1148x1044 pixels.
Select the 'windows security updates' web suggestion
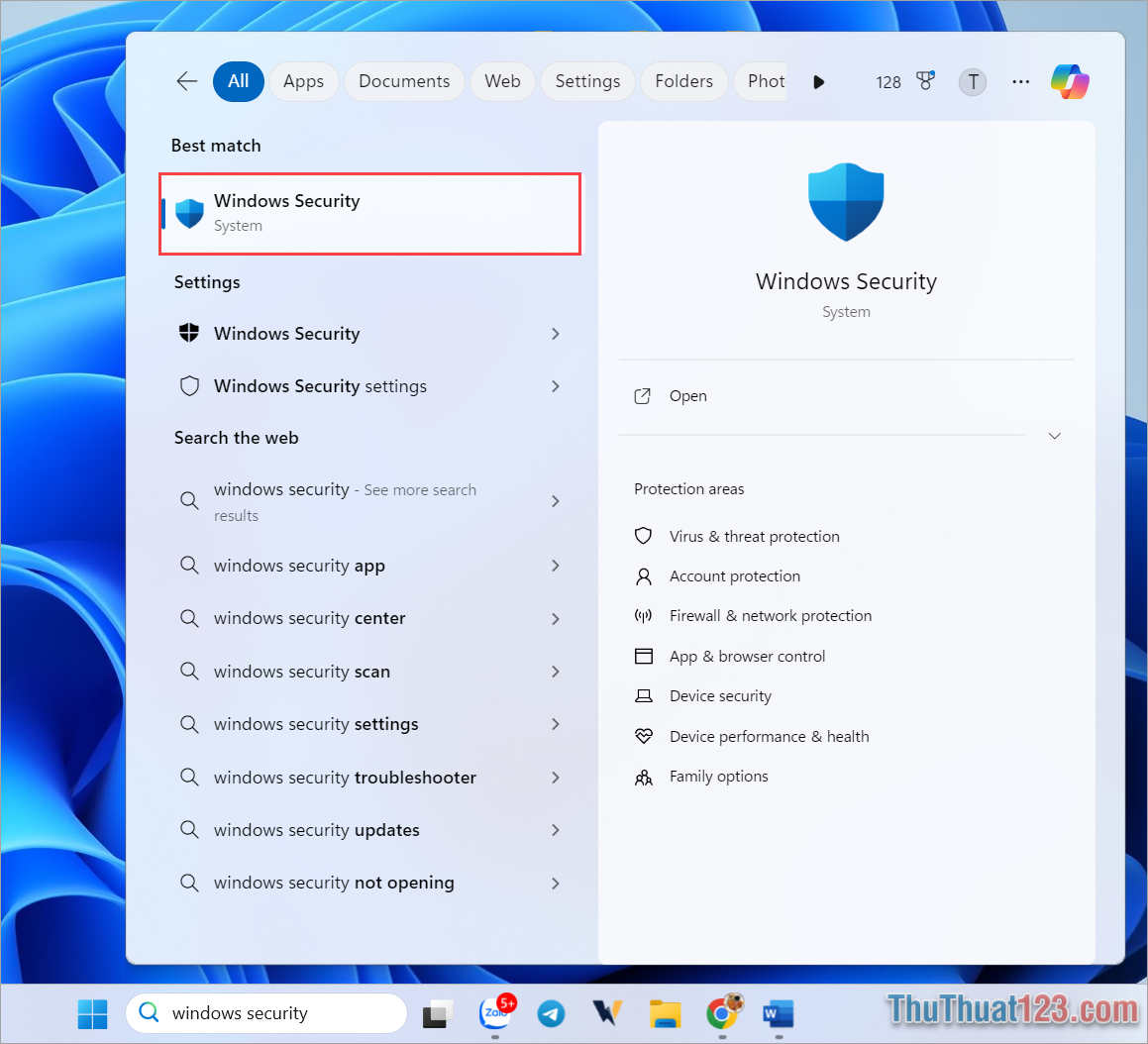coord(370,830)
